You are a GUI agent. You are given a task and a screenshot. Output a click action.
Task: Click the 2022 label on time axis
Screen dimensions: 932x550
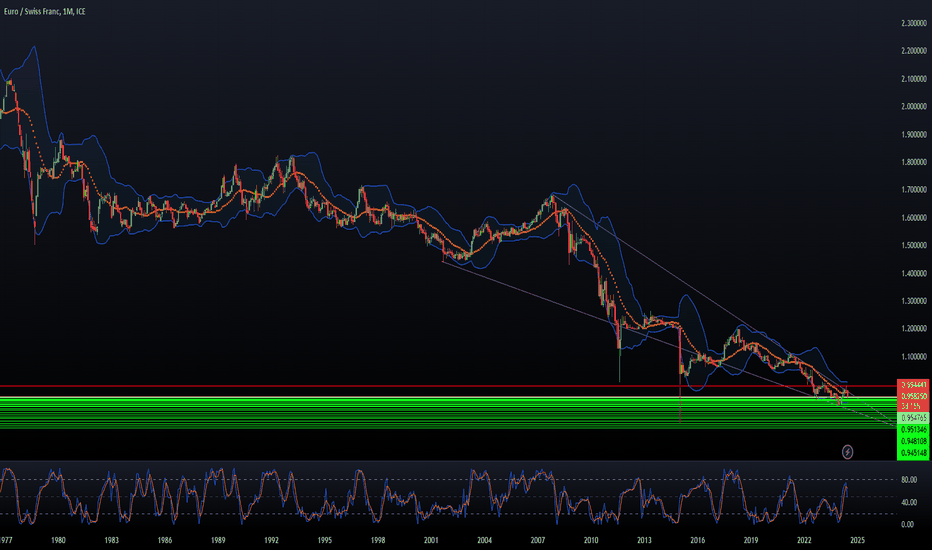tap(804, 540)
